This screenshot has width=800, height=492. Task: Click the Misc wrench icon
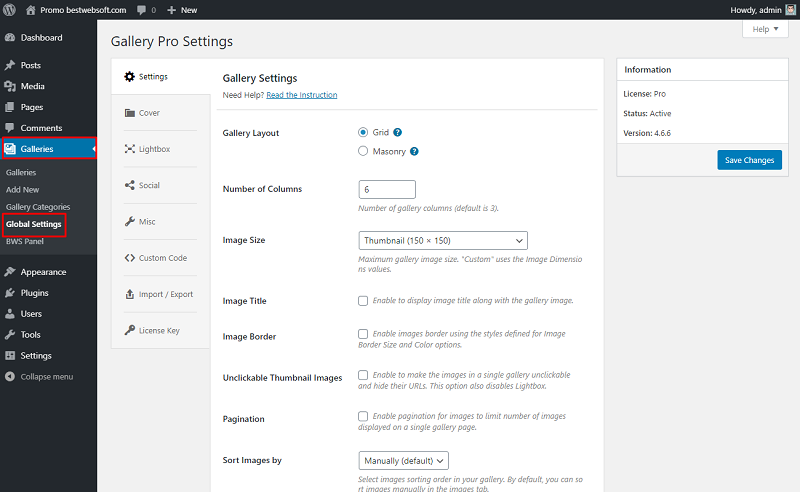(x=130, y=221)
